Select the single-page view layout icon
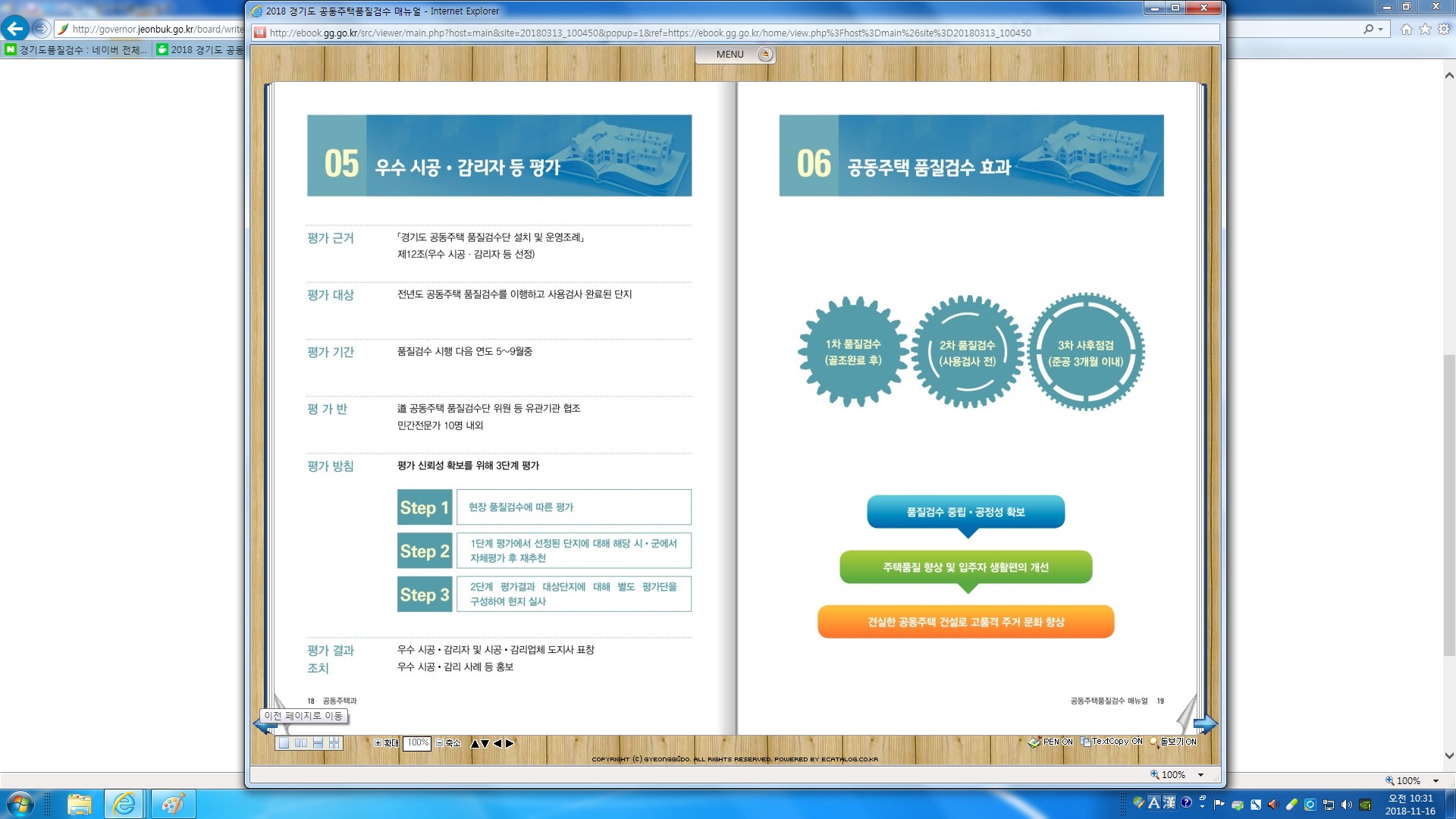This screenshot has width=1456, height=819. 284,743
